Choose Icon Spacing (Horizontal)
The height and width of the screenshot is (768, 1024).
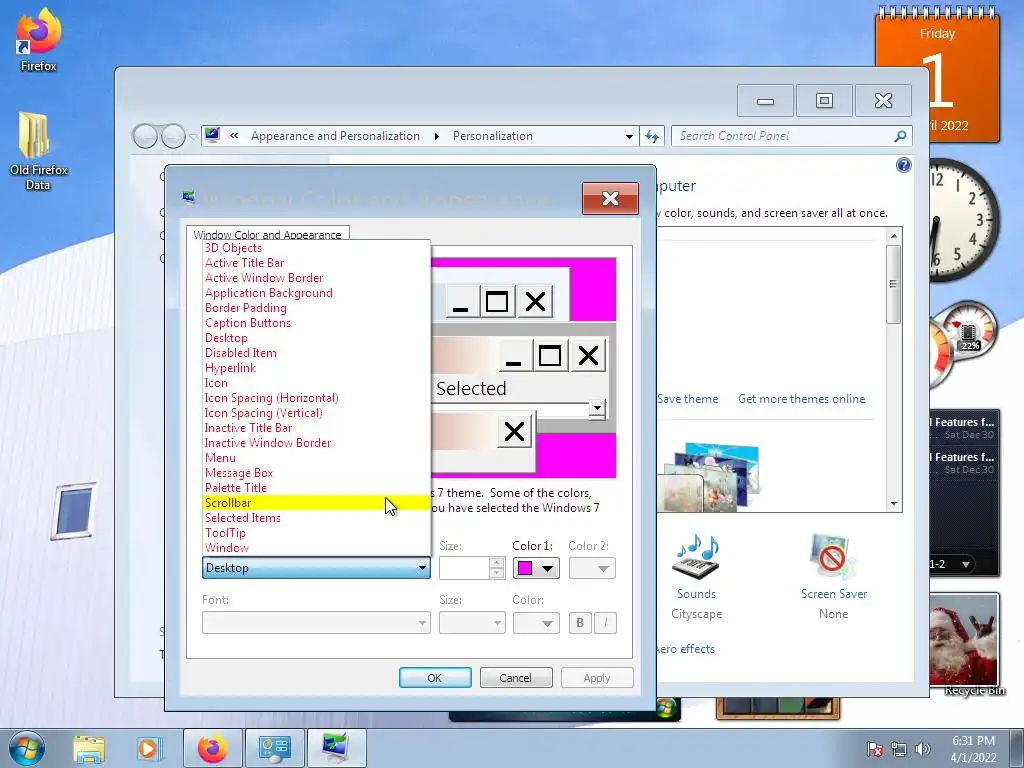coord(317,398)
